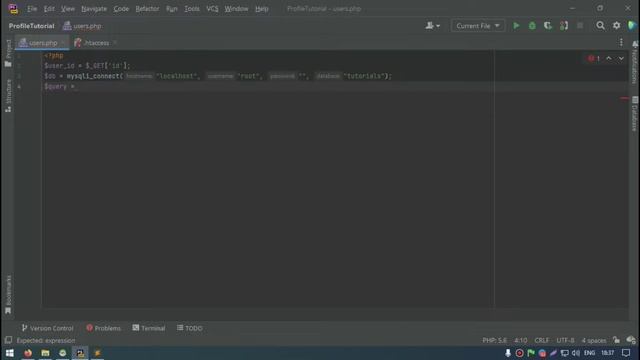This screenshot has height=360, width=640.
Task: Open the Tools menu
Action: click(192, 9)
